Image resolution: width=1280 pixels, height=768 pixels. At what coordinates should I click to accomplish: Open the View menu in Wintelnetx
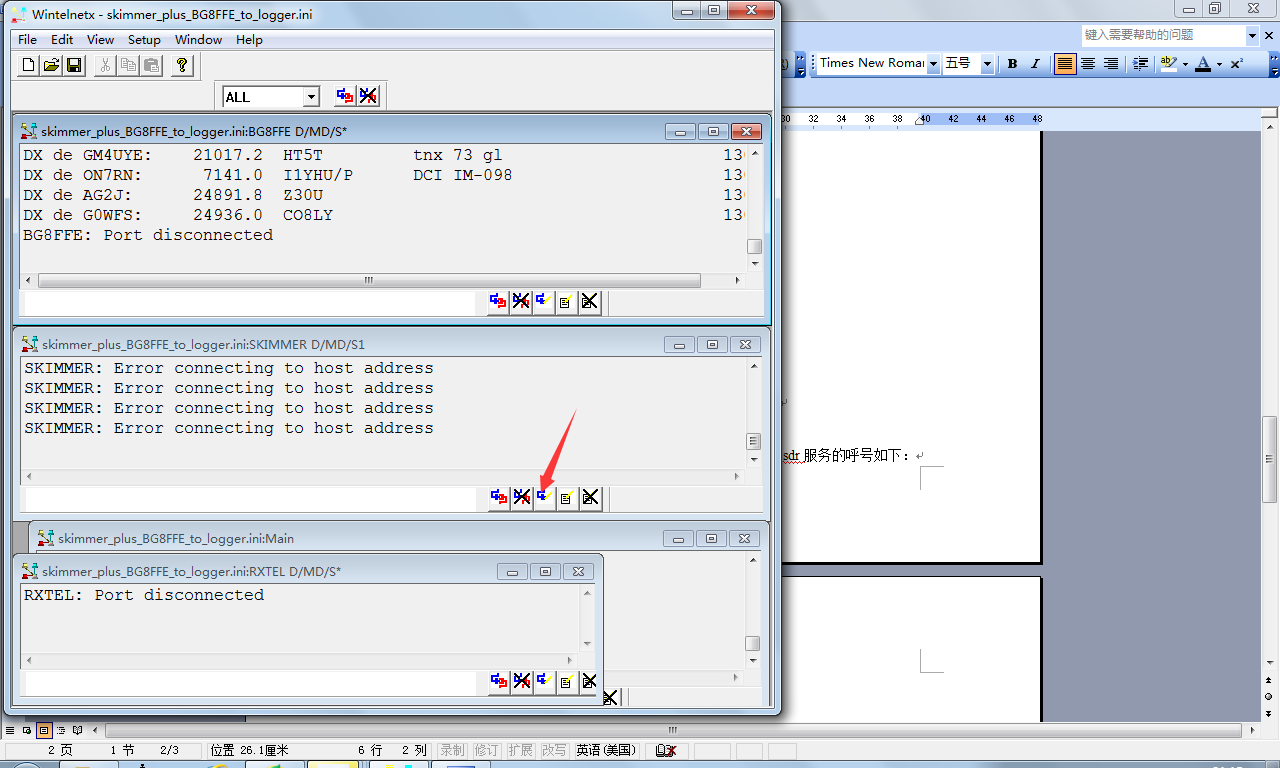click(100, 40)
